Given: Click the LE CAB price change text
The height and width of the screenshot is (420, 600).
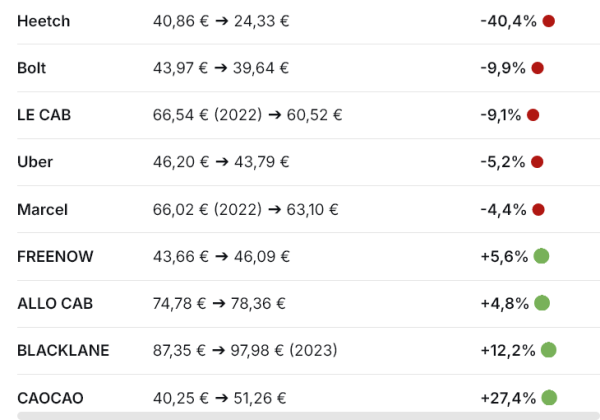Looking at the screenshot, I should pyautogui.click(x=247, y=115).
